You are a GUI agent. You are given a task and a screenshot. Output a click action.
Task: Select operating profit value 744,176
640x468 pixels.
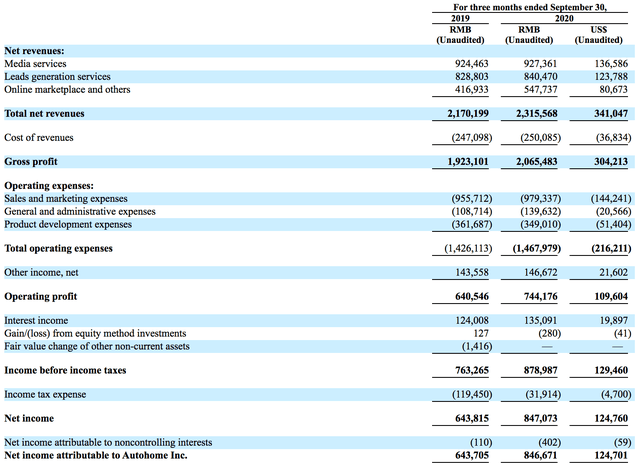tap(538, 297)
